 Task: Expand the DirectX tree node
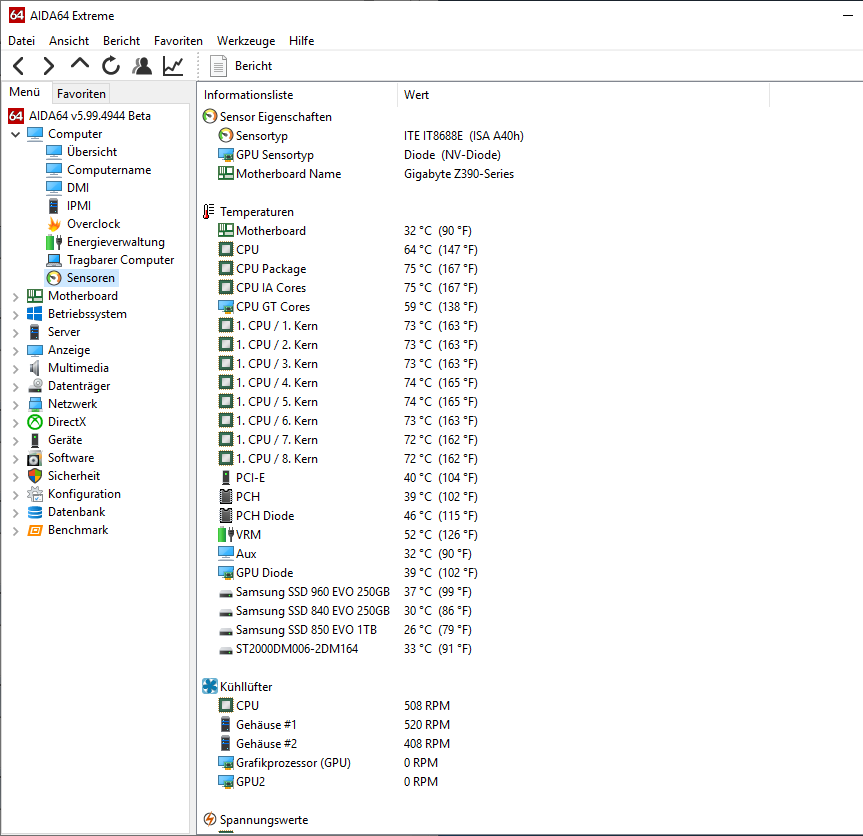click(15, 423)
